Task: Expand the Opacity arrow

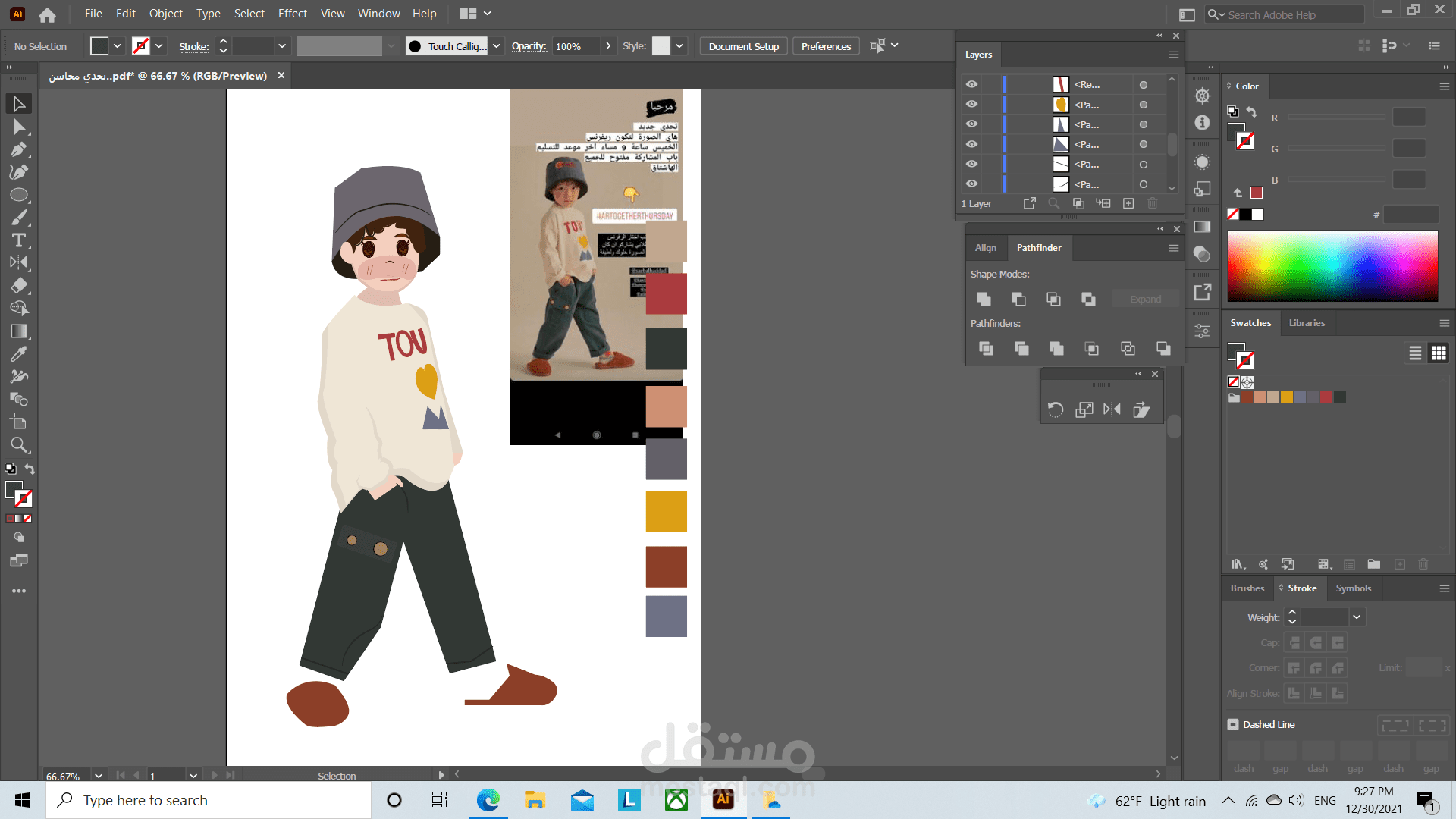Action: (x=608, y=46)
